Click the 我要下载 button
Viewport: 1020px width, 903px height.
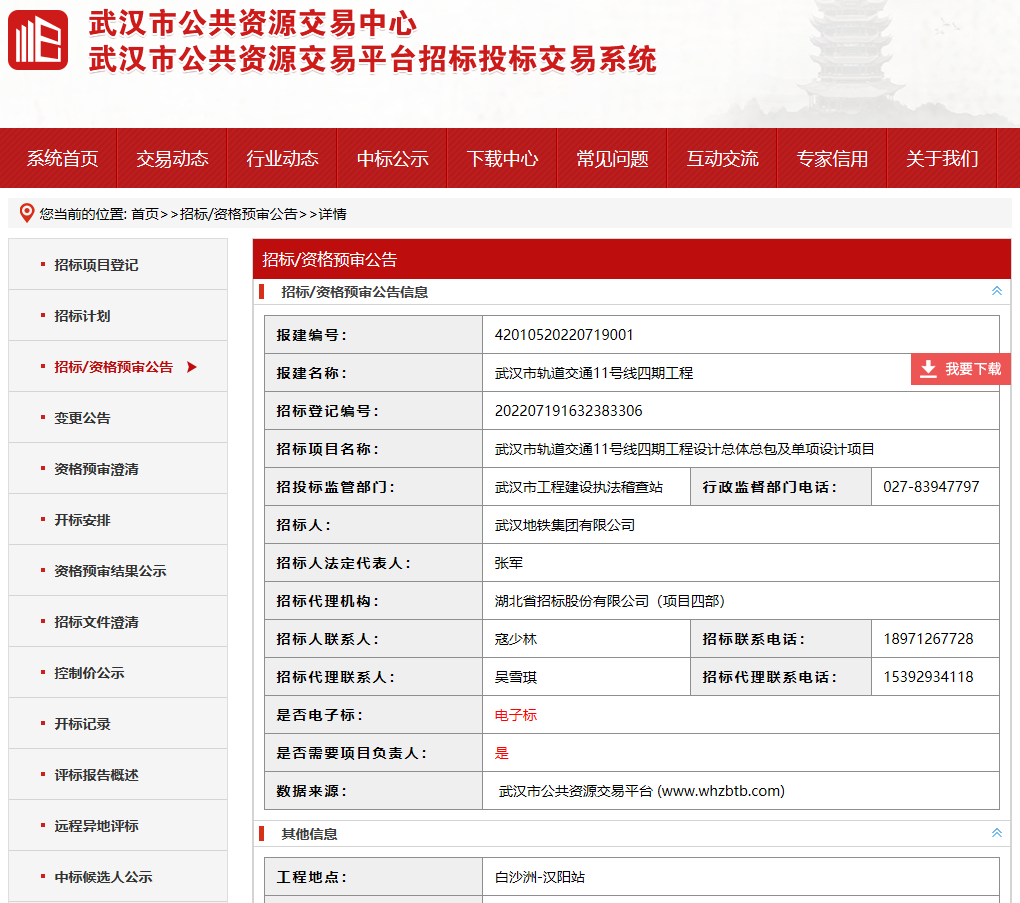pyautogui.click(x=961, y=369)
